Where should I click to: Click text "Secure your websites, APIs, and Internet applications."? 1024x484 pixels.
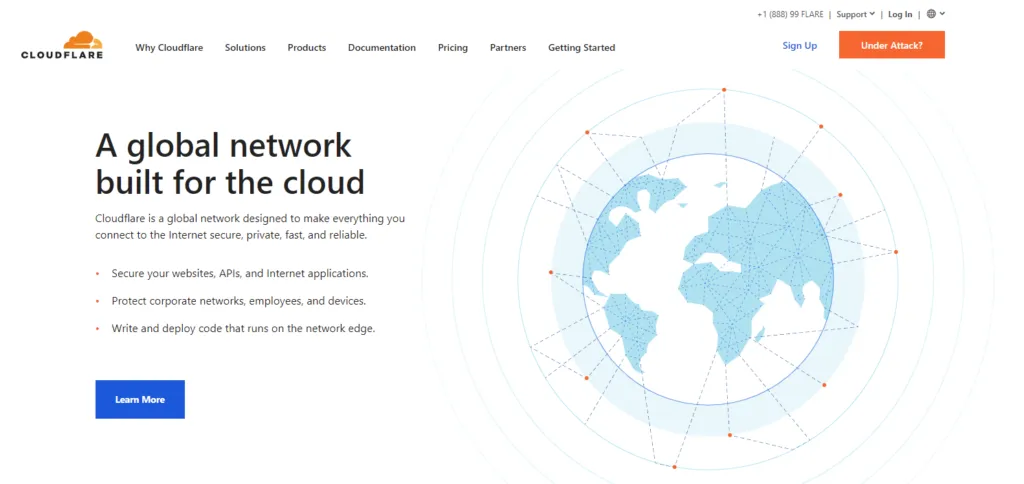(x=240, y=273)
